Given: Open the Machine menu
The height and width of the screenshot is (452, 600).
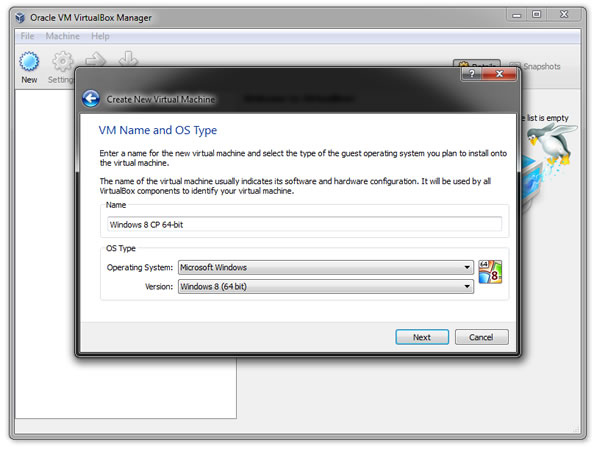Looking at the screenshot, I should click(62, 36).
